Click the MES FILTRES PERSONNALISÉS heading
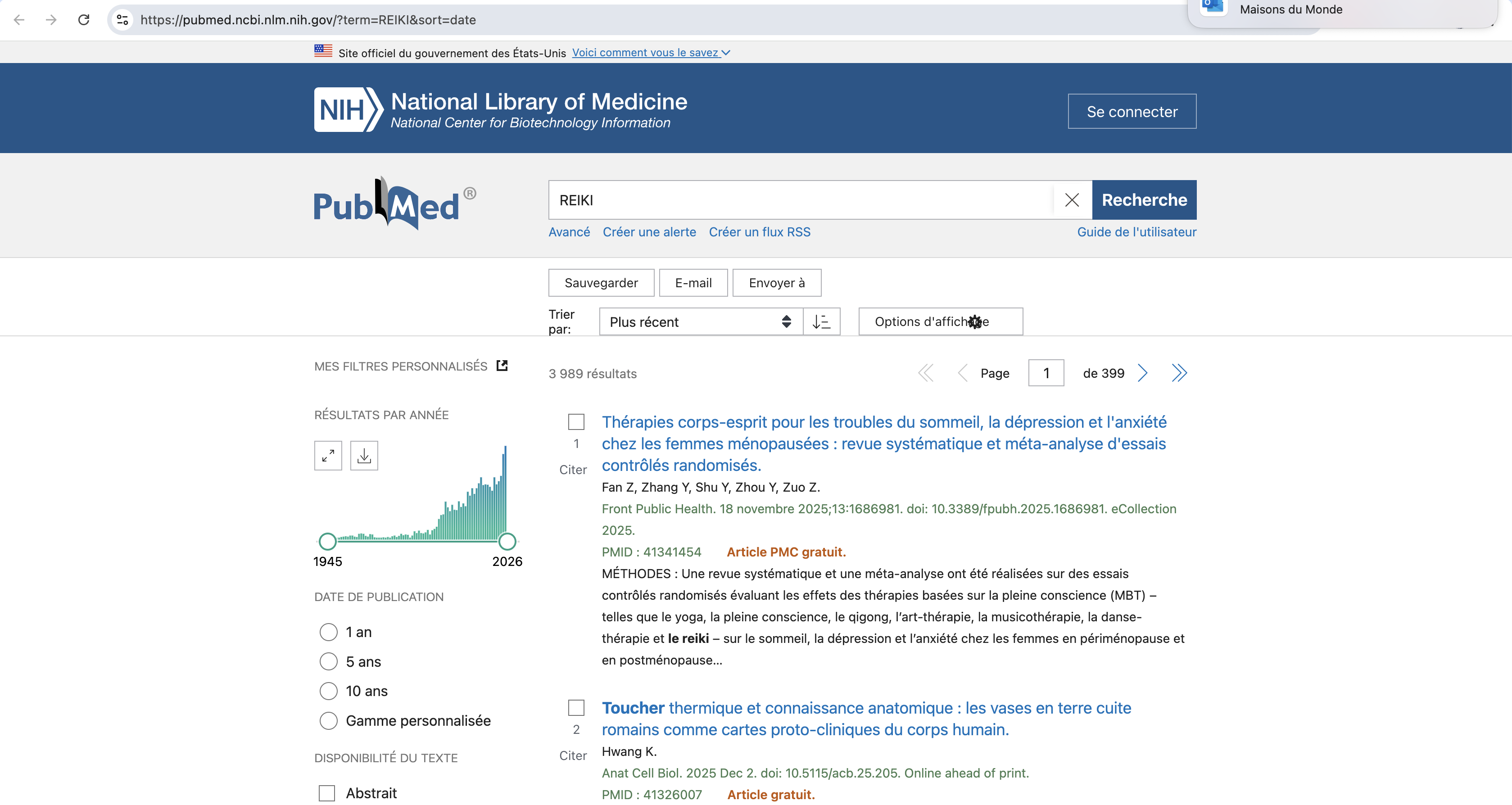This screenshot has height=805, width=1512. (401, 366)
